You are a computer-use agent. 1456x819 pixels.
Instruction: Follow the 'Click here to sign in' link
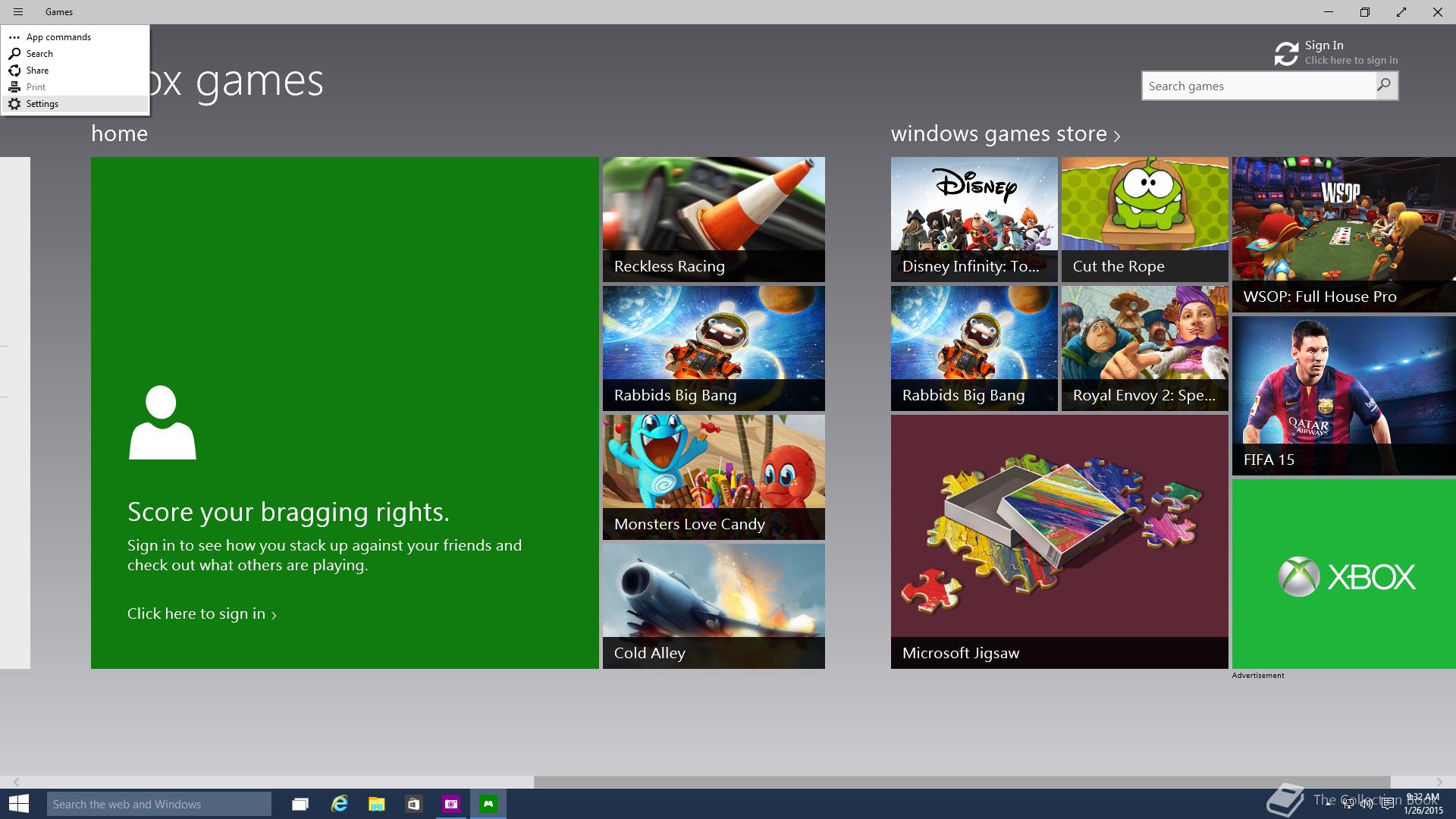202,613
